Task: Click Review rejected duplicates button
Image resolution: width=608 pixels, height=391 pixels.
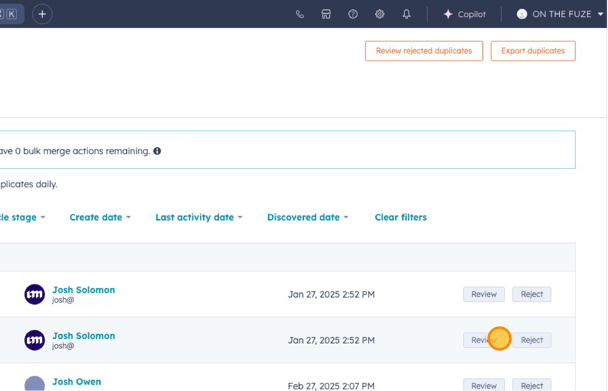Action: 424,51
